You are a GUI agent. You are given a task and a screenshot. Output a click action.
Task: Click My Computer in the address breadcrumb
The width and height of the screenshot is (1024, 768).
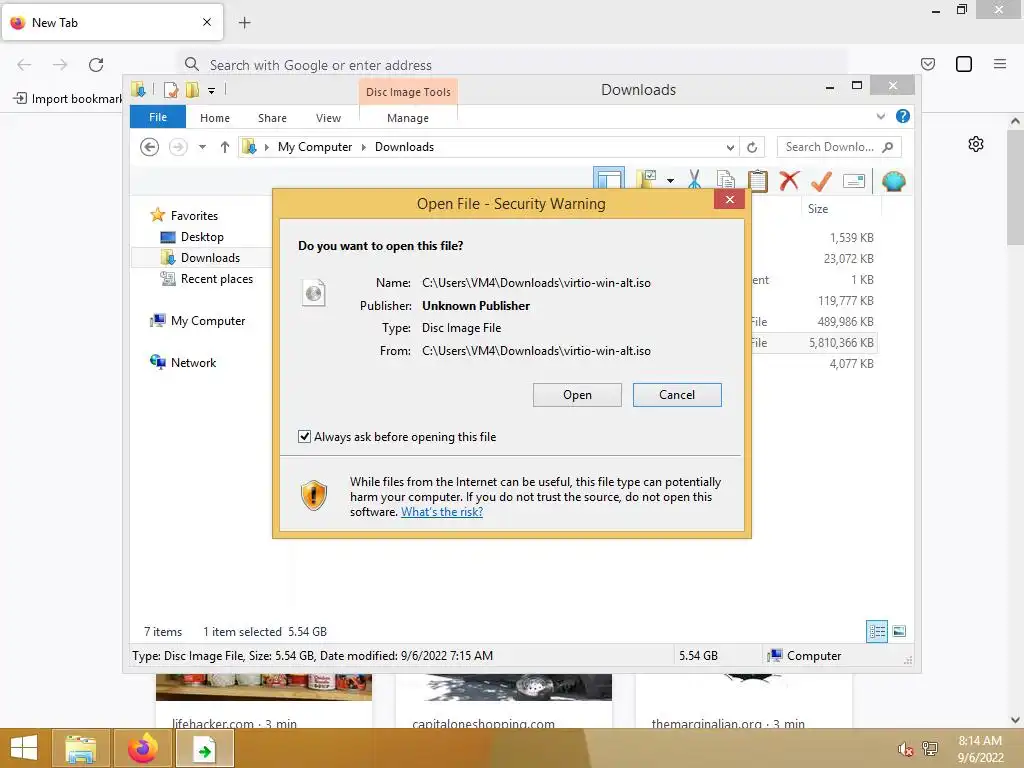(315, 147)
